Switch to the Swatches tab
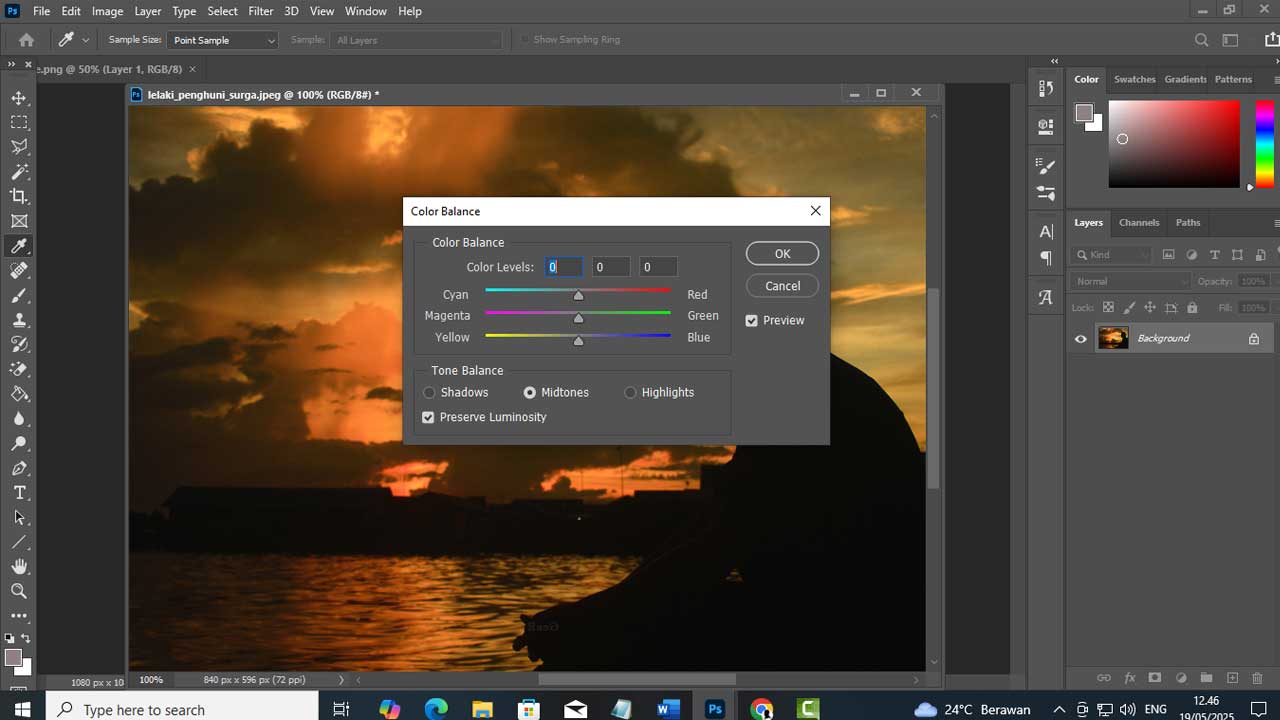Screen dimensions: 1280x720 (1134, 79)
